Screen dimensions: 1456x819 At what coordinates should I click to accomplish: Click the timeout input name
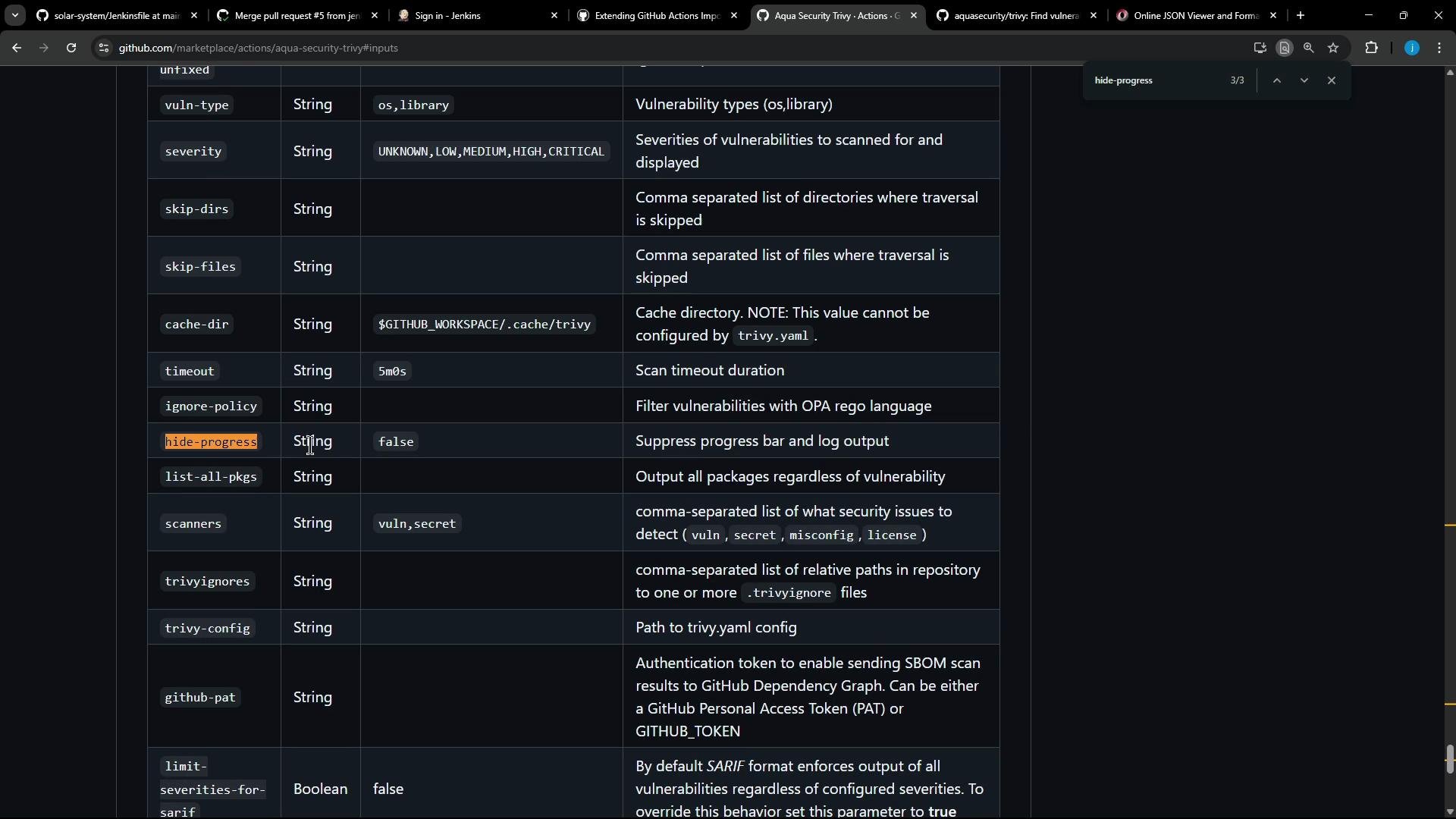tap(190, 371)
